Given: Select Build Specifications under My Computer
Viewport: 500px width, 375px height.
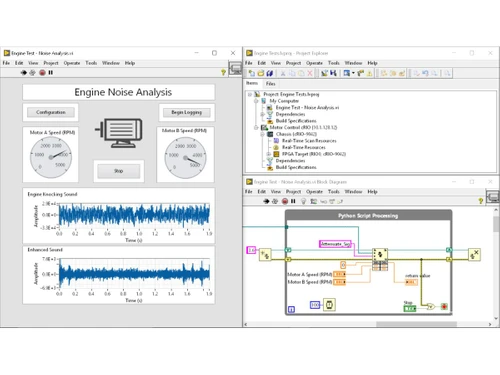Looking at the screenshot, I should pos(296,121).
